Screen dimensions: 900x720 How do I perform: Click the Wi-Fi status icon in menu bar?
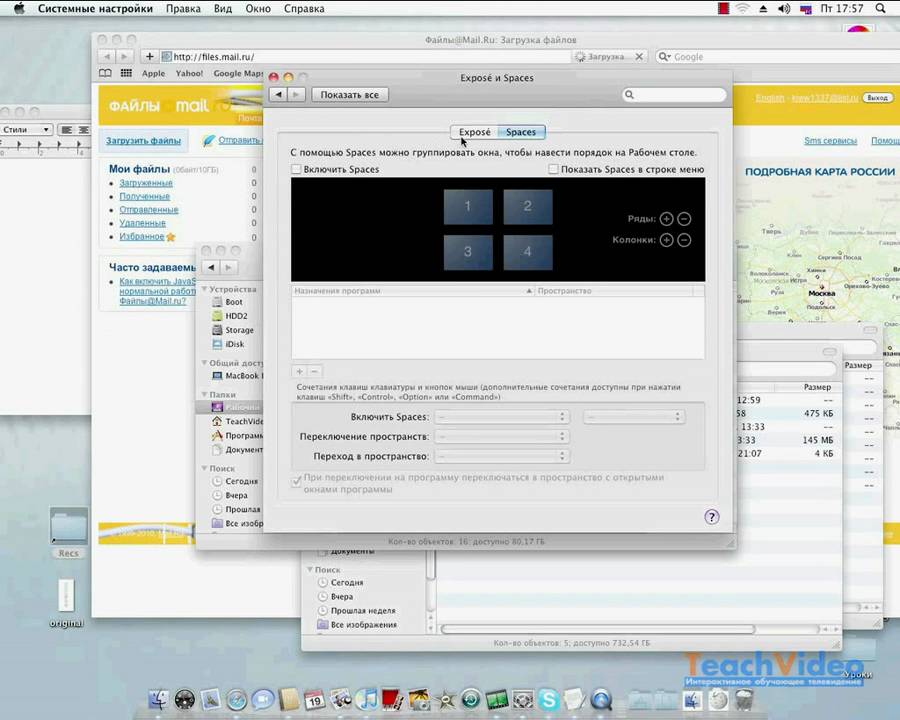(743, 9)
